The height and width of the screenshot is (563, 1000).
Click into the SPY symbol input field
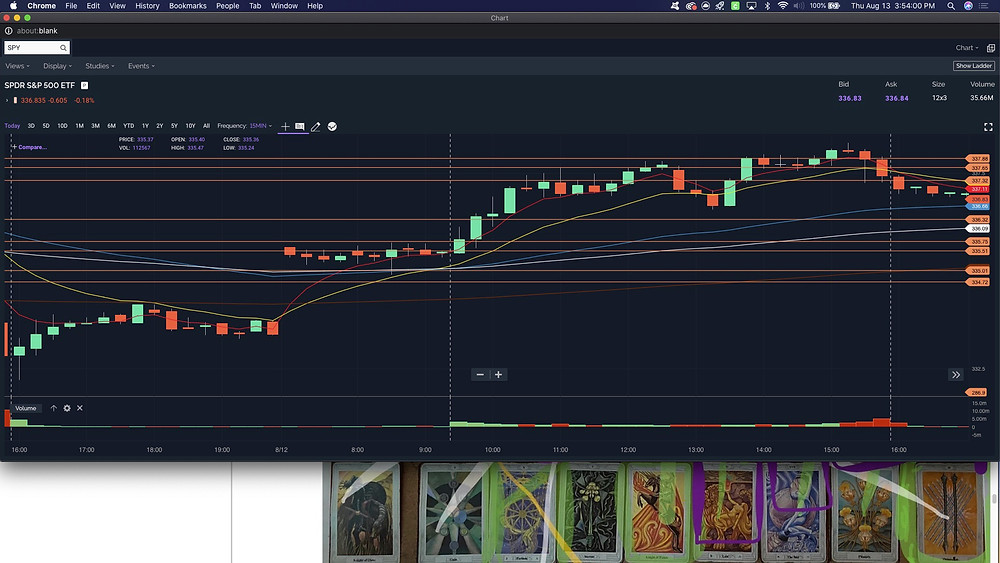pos(37,48)
